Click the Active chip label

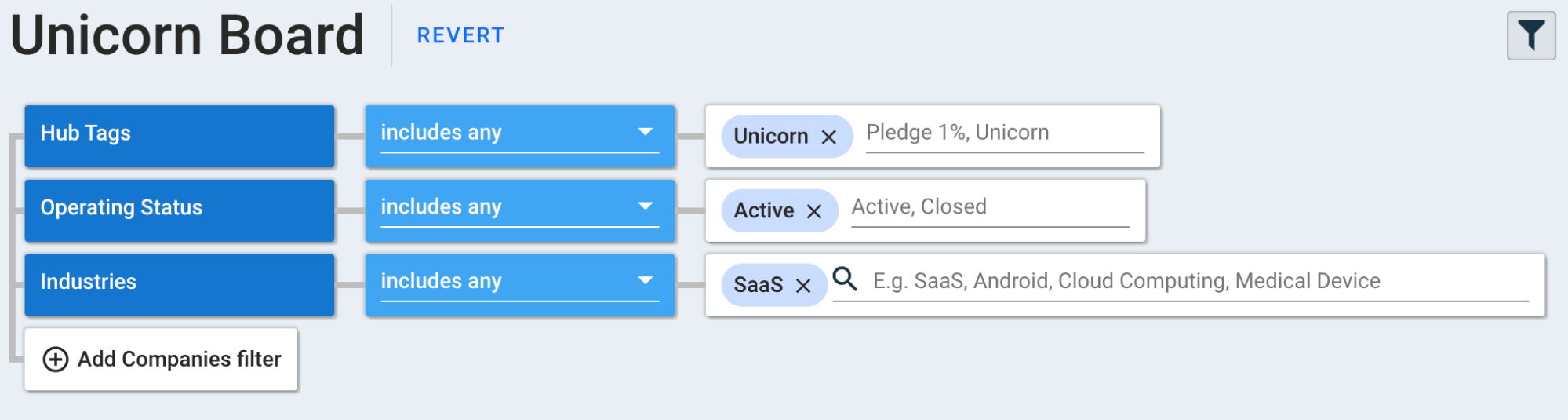[763, 211]
